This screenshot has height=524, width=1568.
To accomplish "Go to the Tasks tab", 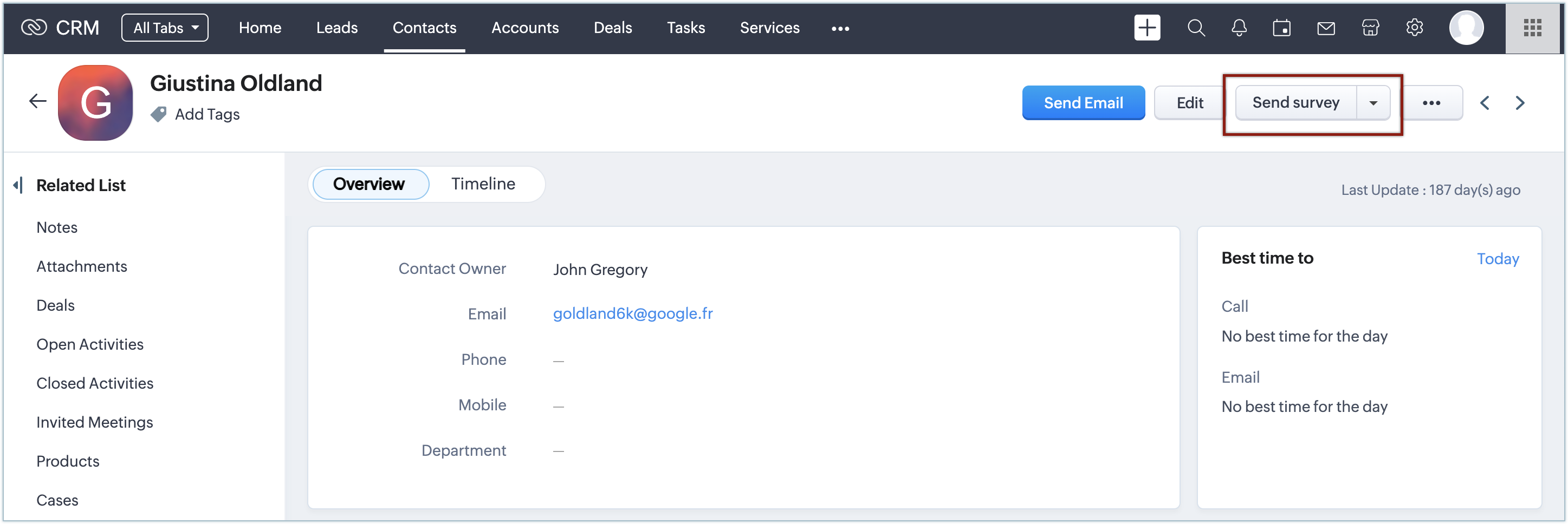I will 685,28.
